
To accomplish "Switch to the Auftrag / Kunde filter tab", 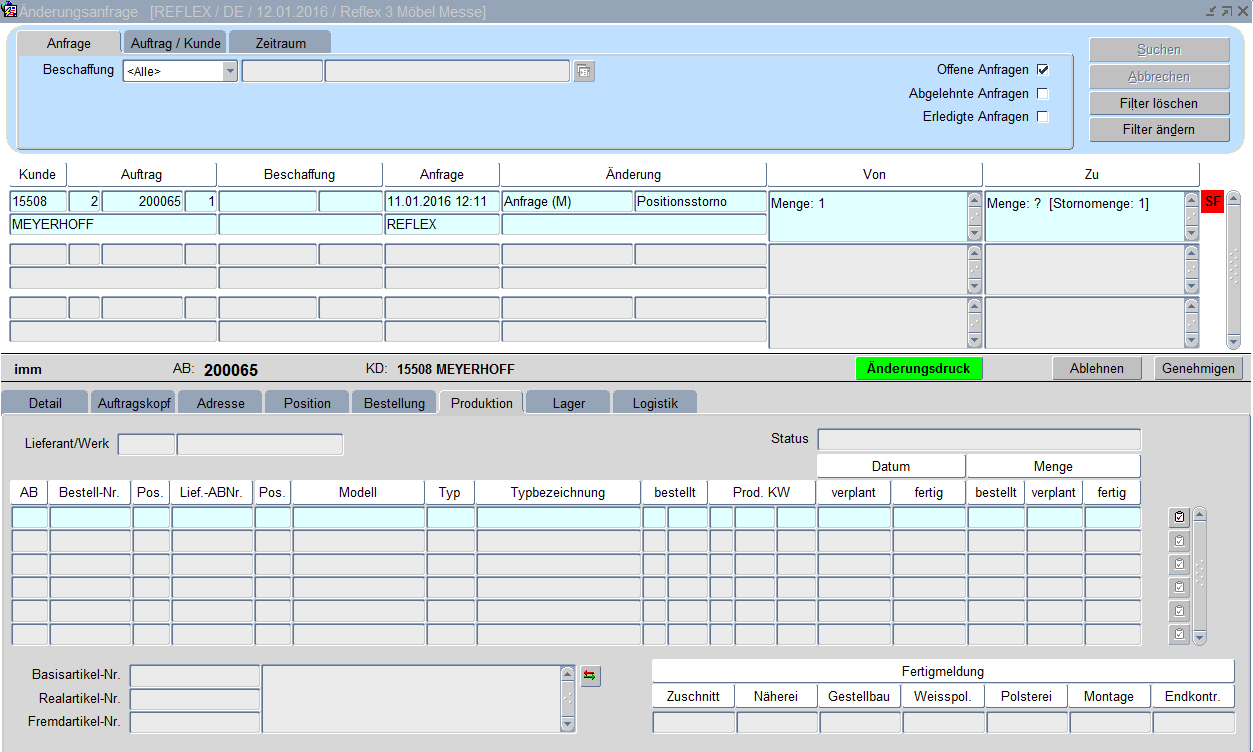I will click(x=176, y=43).
